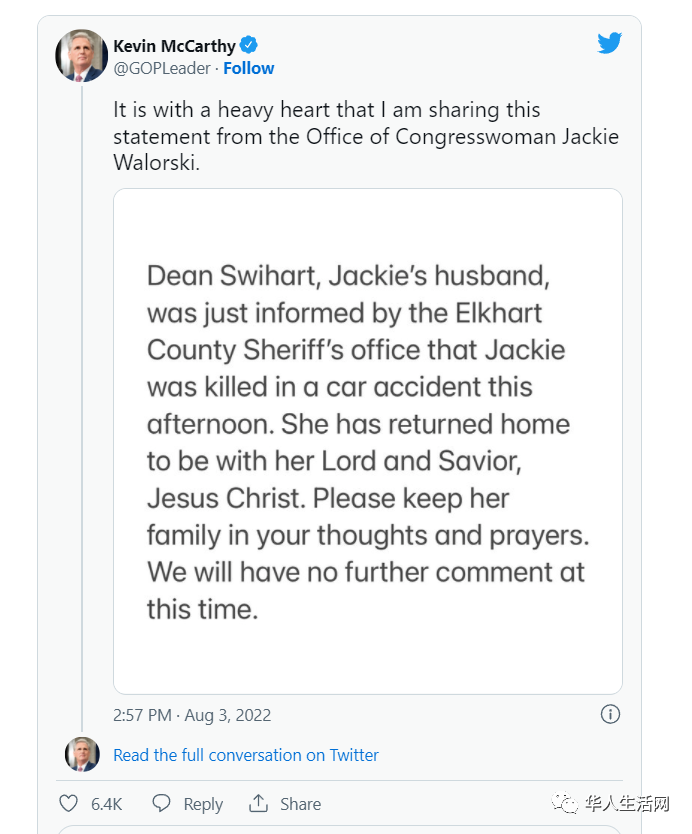Click the share upload arrow icon
The width and height of the screenshot is (692, 834).
[x=259, y=803]
